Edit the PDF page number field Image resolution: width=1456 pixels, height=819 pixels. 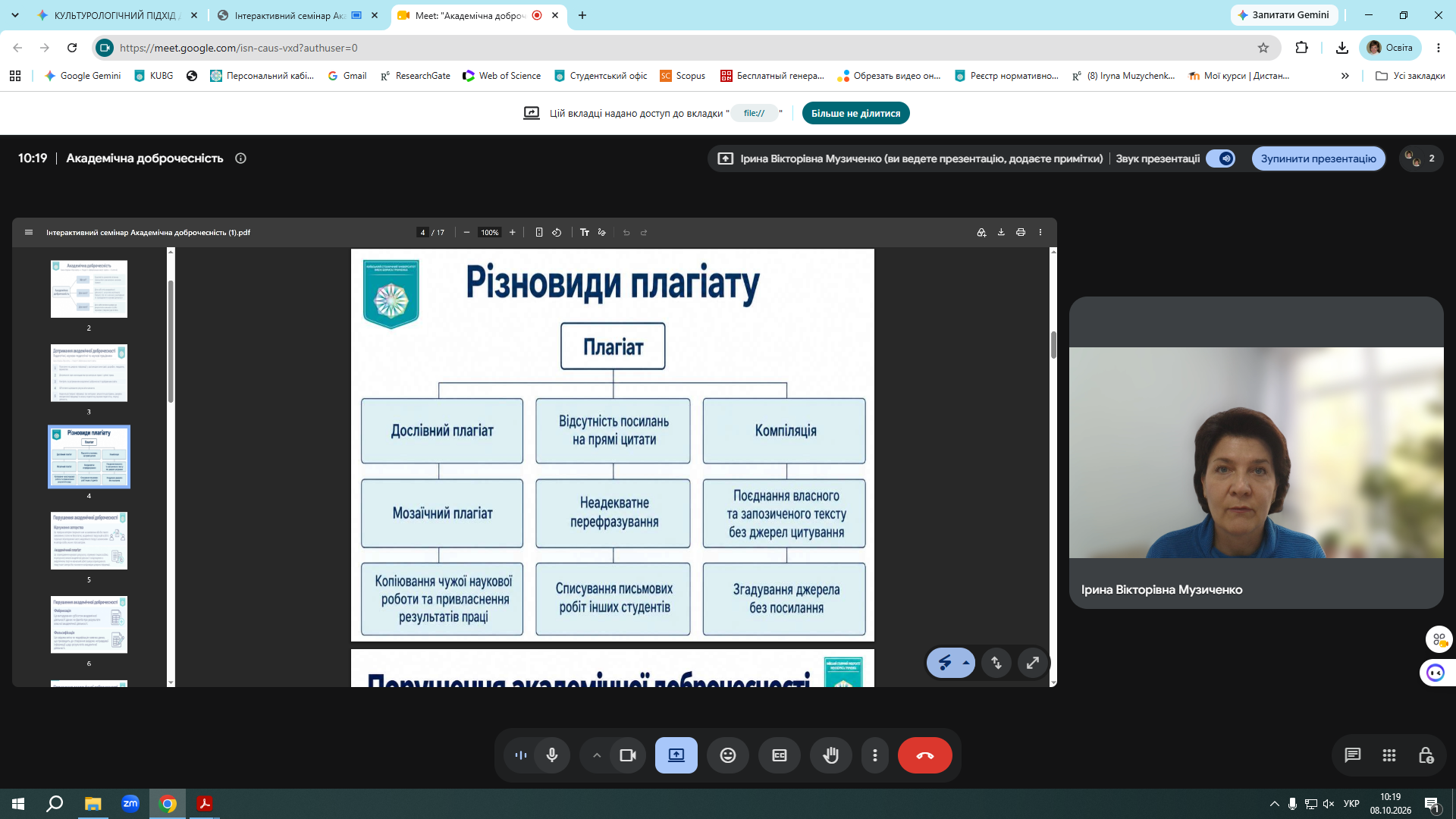(422, 233)
